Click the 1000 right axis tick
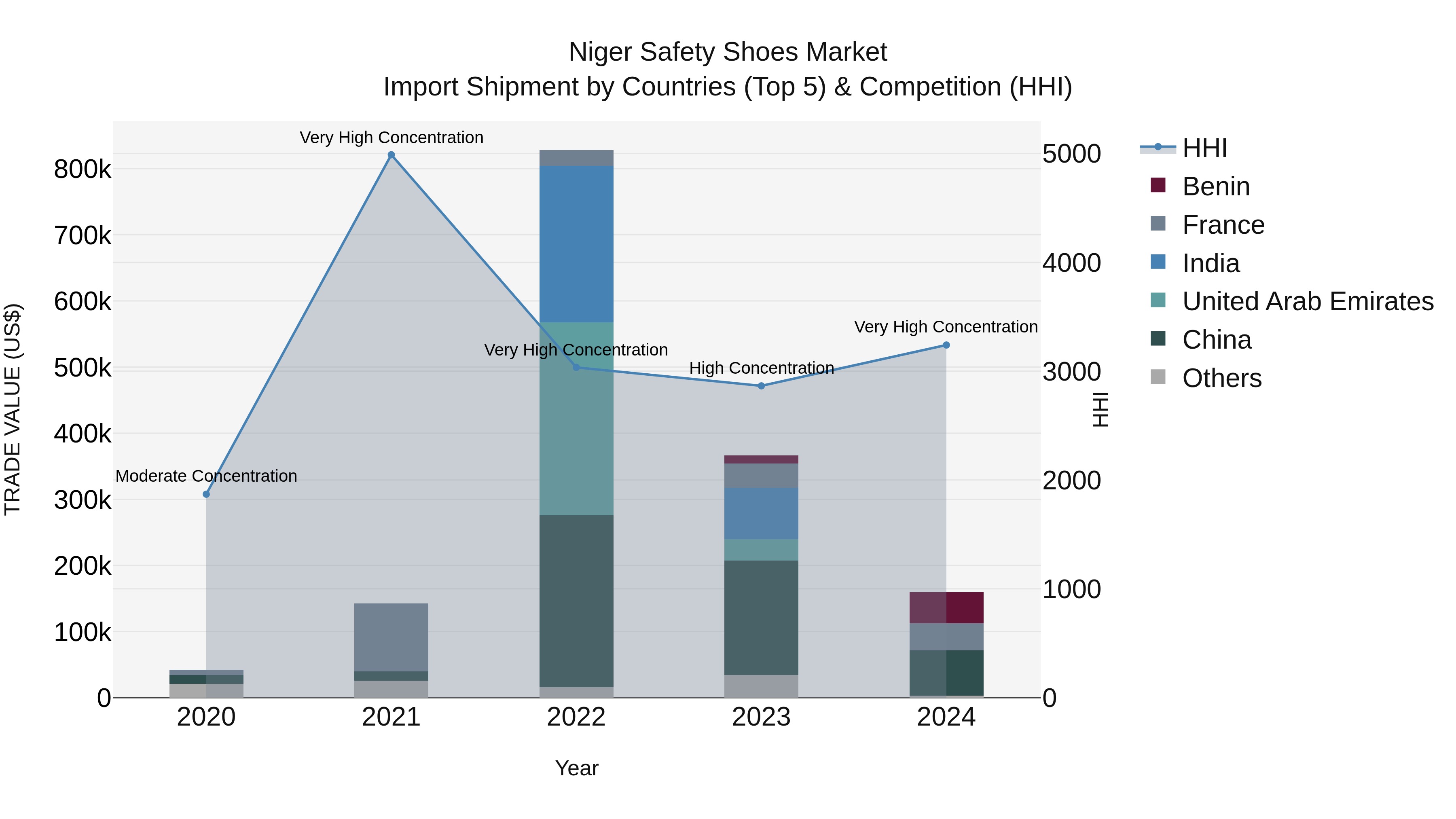1456x819 pixels. (1072, 590)
